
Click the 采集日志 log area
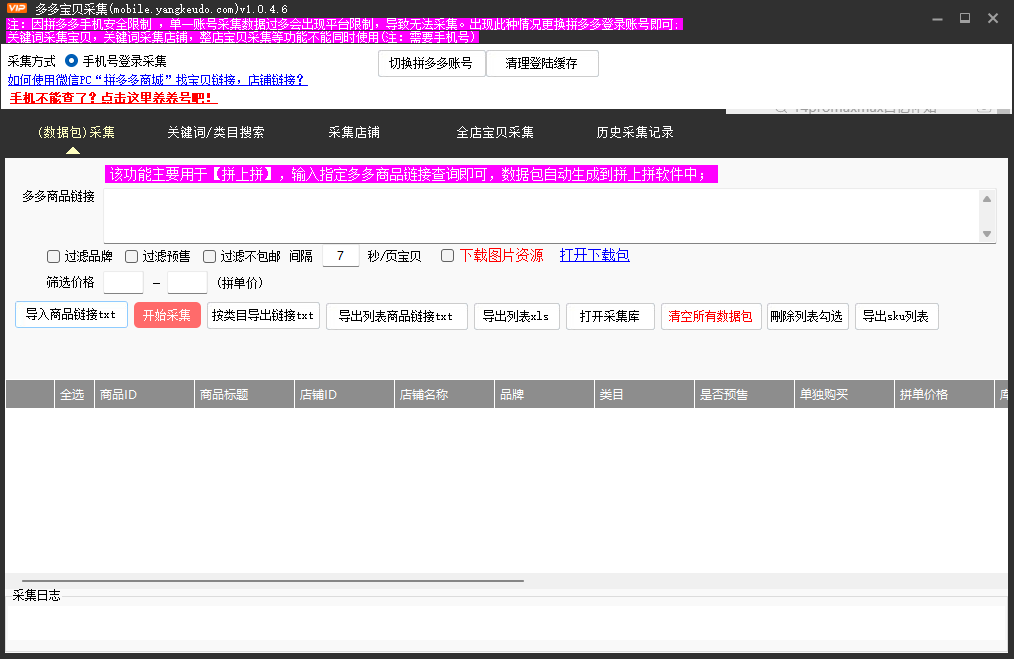(506, 623)
